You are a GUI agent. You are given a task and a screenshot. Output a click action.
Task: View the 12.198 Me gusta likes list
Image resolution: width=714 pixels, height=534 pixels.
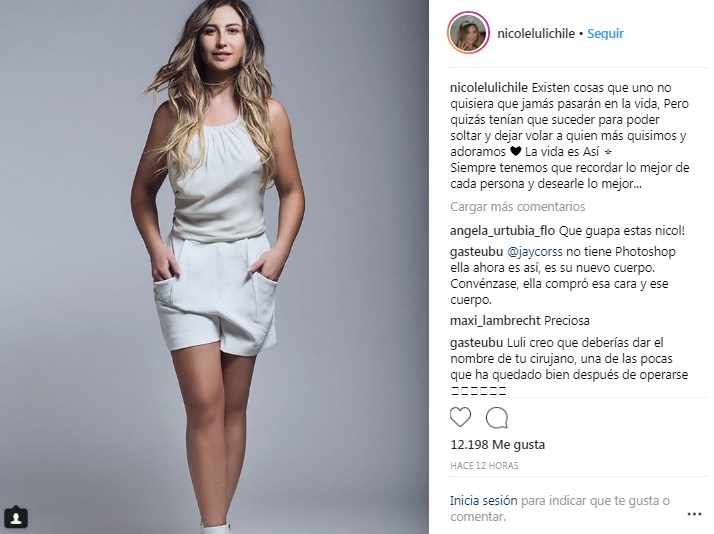coord(497,444)
